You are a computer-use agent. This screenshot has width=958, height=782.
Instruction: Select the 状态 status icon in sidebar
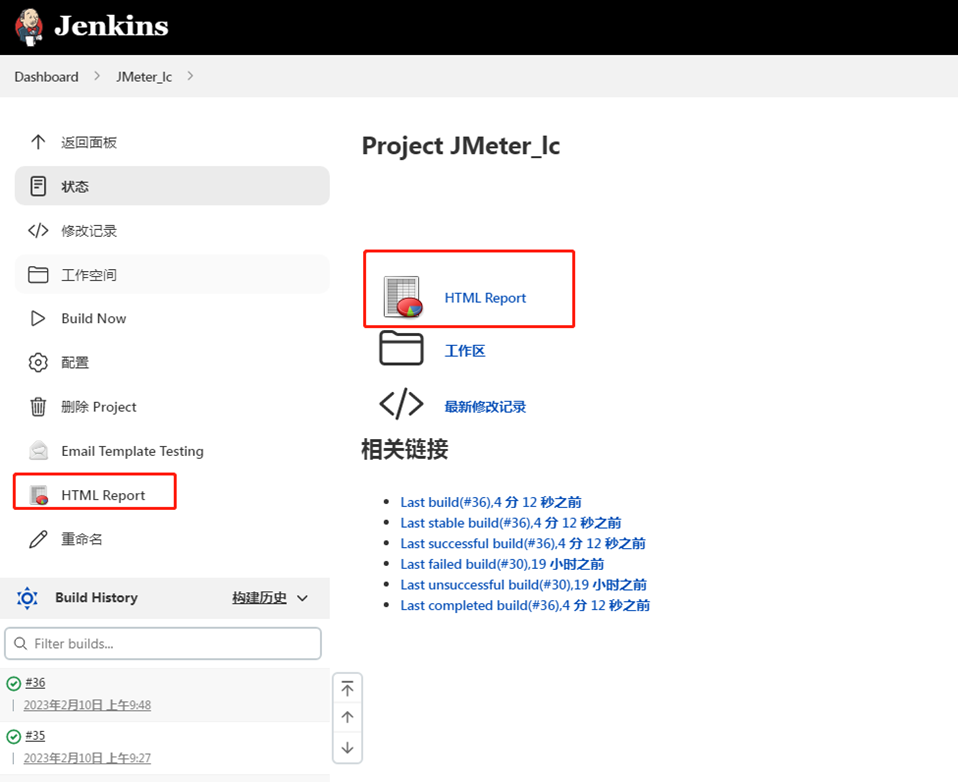(x=36, y=186)
